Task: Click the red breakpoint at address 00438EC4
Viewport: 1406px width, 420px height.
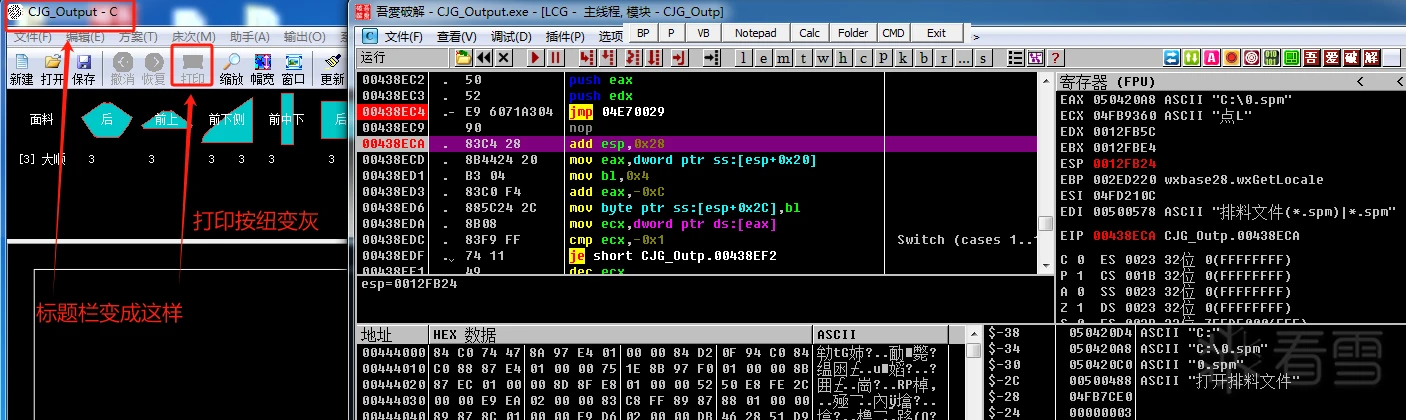Action: [x=394, y=111]
